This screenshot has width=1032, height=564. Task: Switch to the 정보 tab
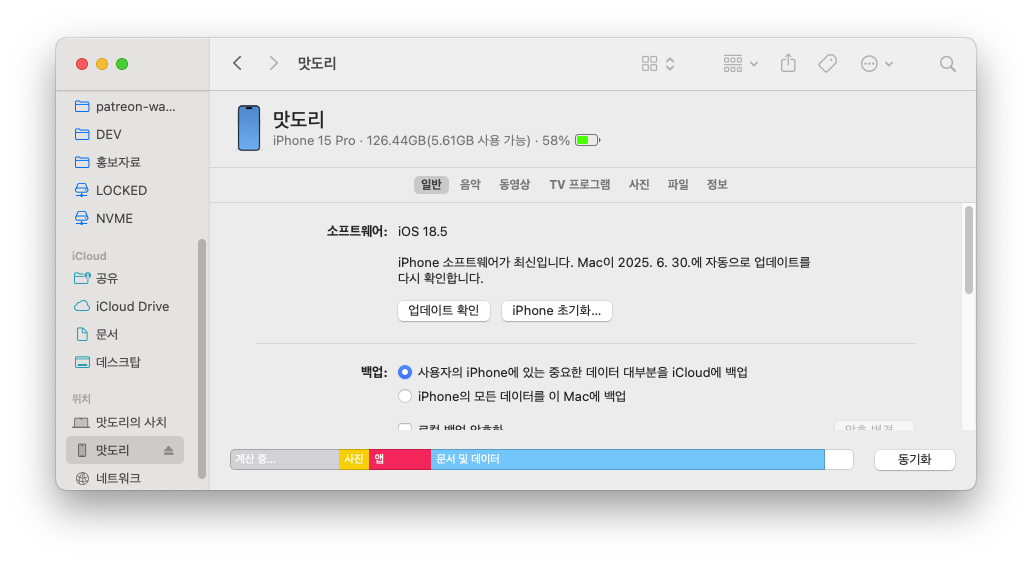click(x=717, y=184)
